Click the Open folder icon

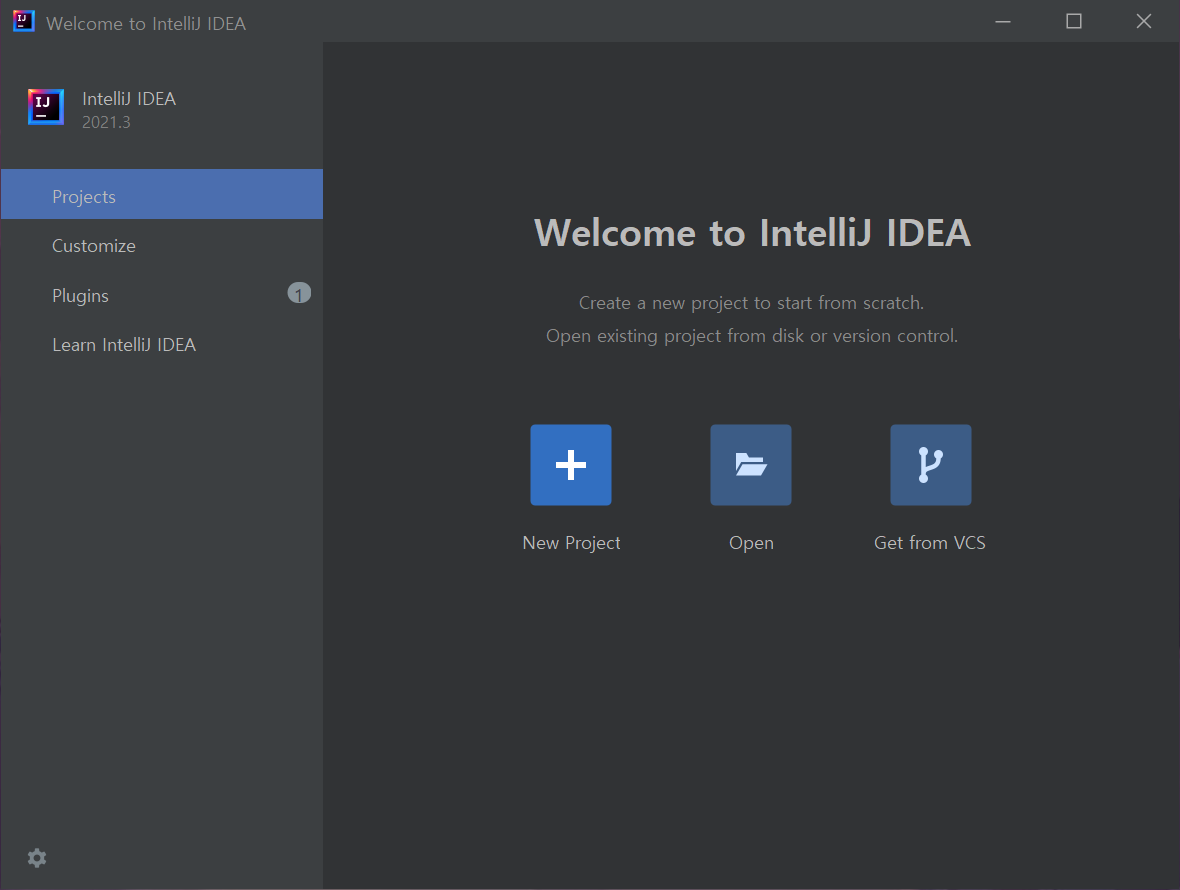click(750, 465)
